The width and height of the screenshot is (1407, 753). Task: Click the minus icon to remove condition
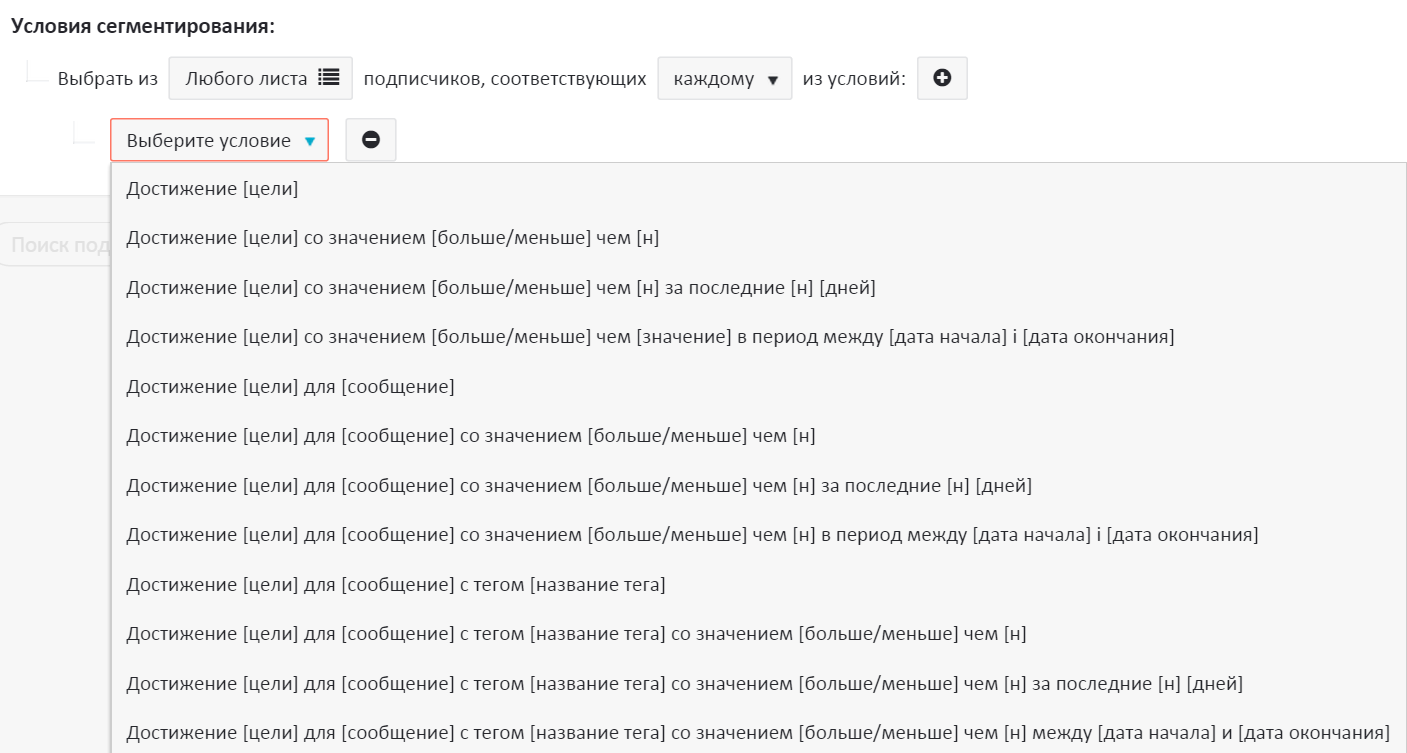coord(371,140)
